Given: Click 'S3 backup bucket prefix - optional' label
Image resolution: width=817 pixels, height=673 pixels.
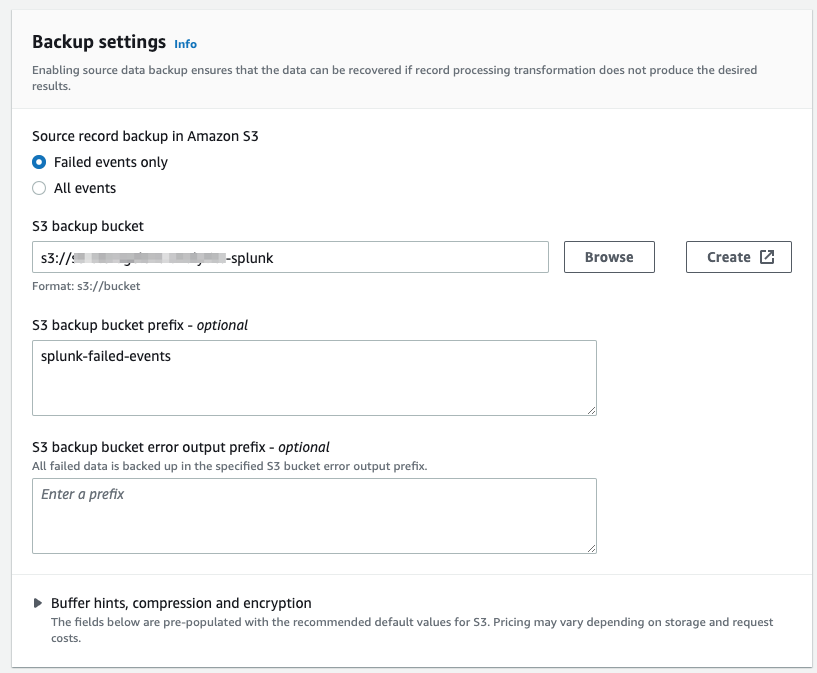Looking at the screenshot, I should tap(140, 325).
